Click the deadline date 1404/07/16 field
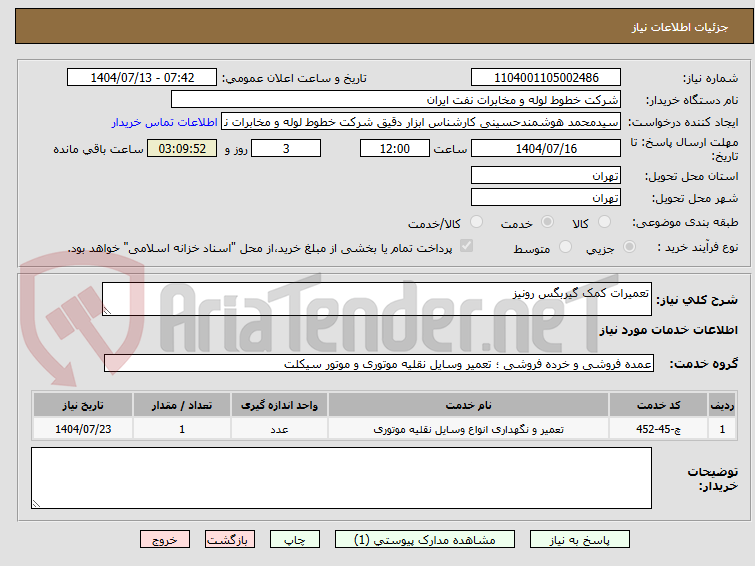Screen dimensions: 755x566 (546, 148)
